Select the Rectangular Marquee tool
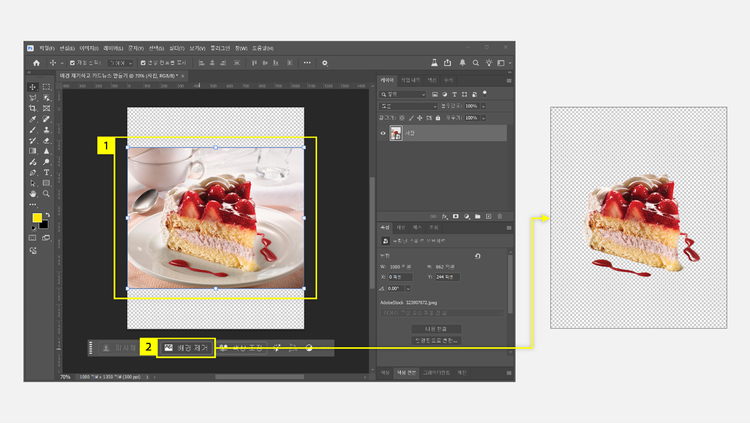This screenshot has width=750, height=423. click(46, 87)
